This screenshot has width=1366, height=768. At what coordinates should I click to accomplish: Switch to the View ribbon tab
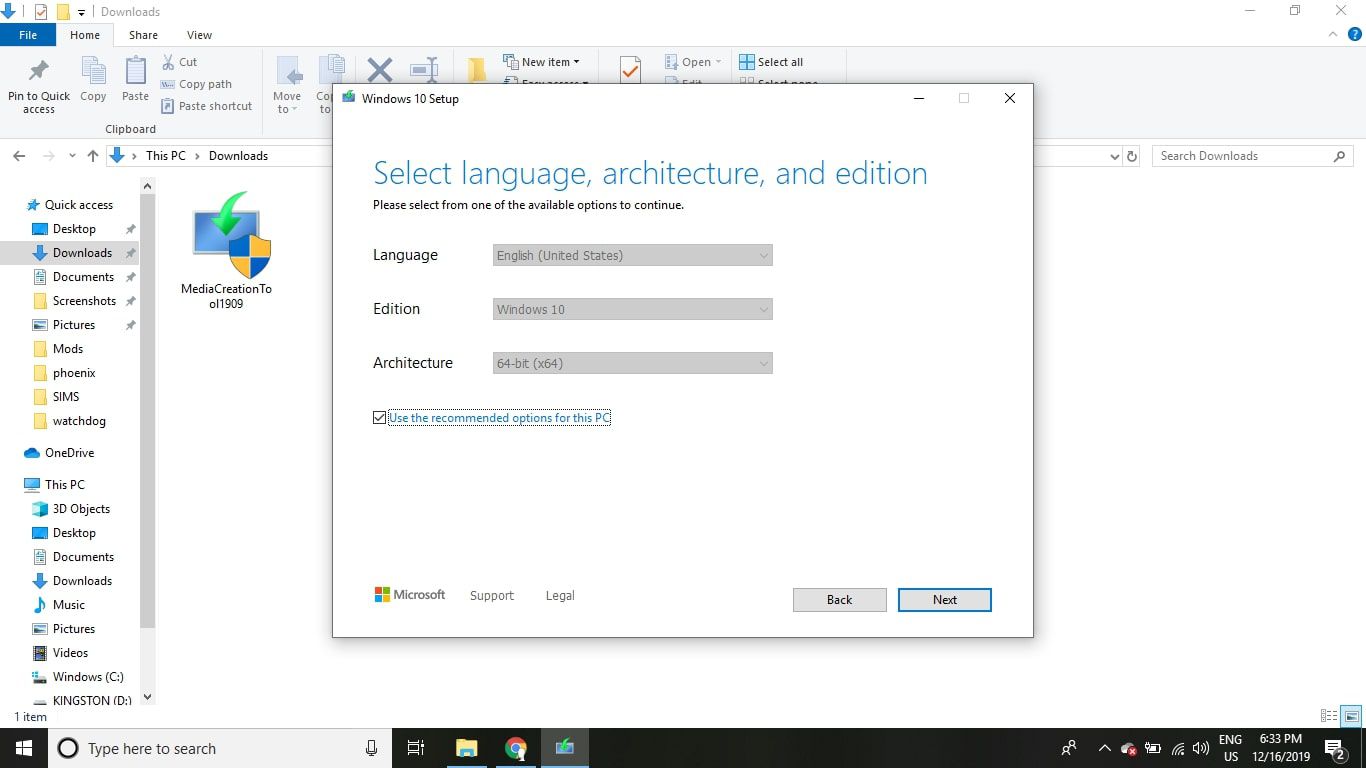[x=199, y=35]
